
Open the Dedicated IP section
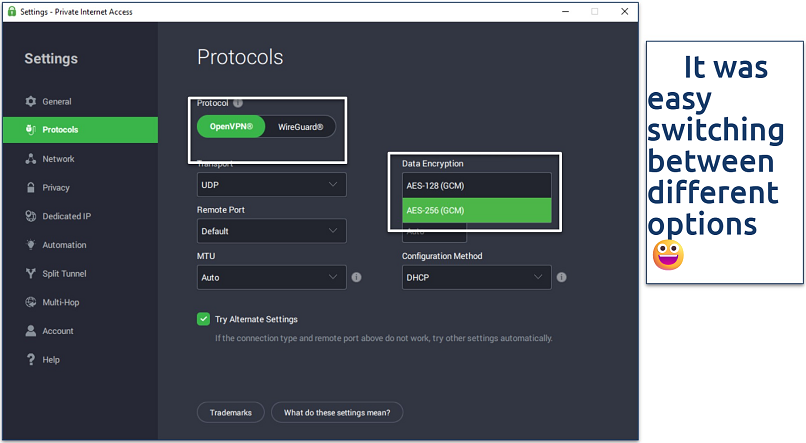[x=80, y=216]
